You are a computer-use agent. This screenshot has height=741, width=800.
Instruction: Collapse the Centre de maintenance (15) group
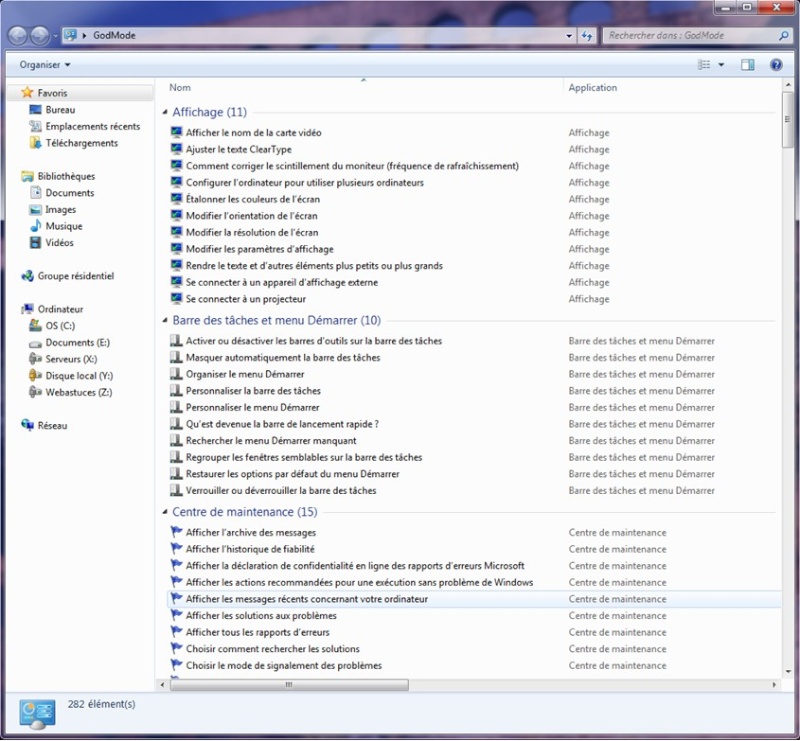(x=165, y=511)
